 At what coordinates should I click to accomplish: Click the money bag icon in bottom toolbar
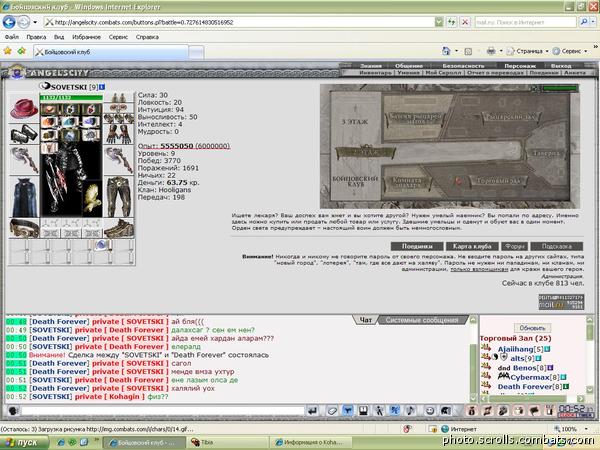click(471, 411)
